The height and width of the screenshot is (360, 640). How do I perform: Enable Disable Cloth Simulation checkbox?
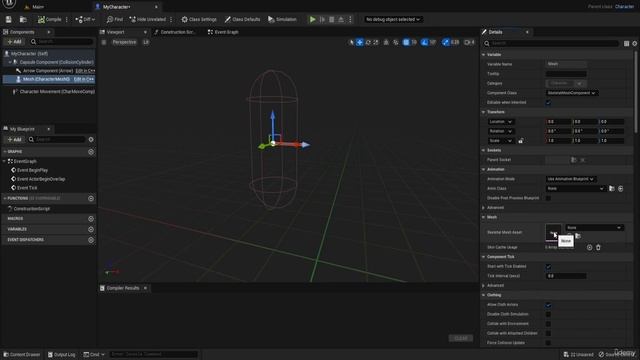[x=548, y=314]
